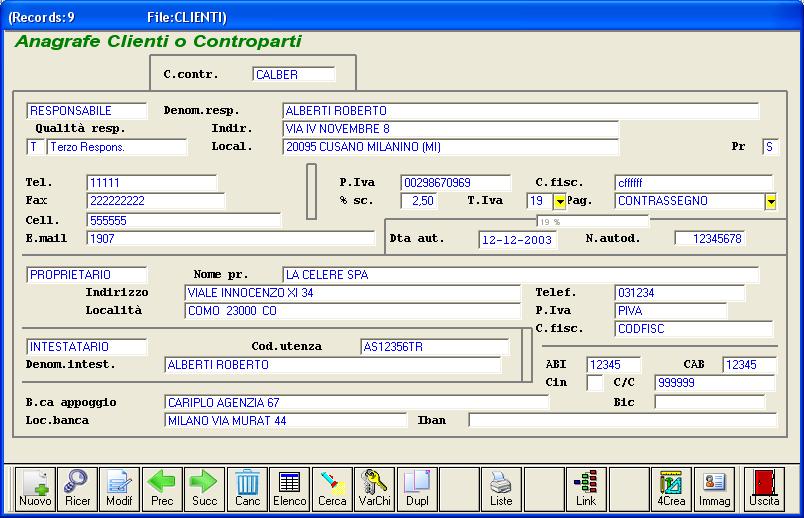This screenshot has height=518, width=804.
Task: Click Cod.utenza field AS12356TR
Action: (x=434, y=347)
